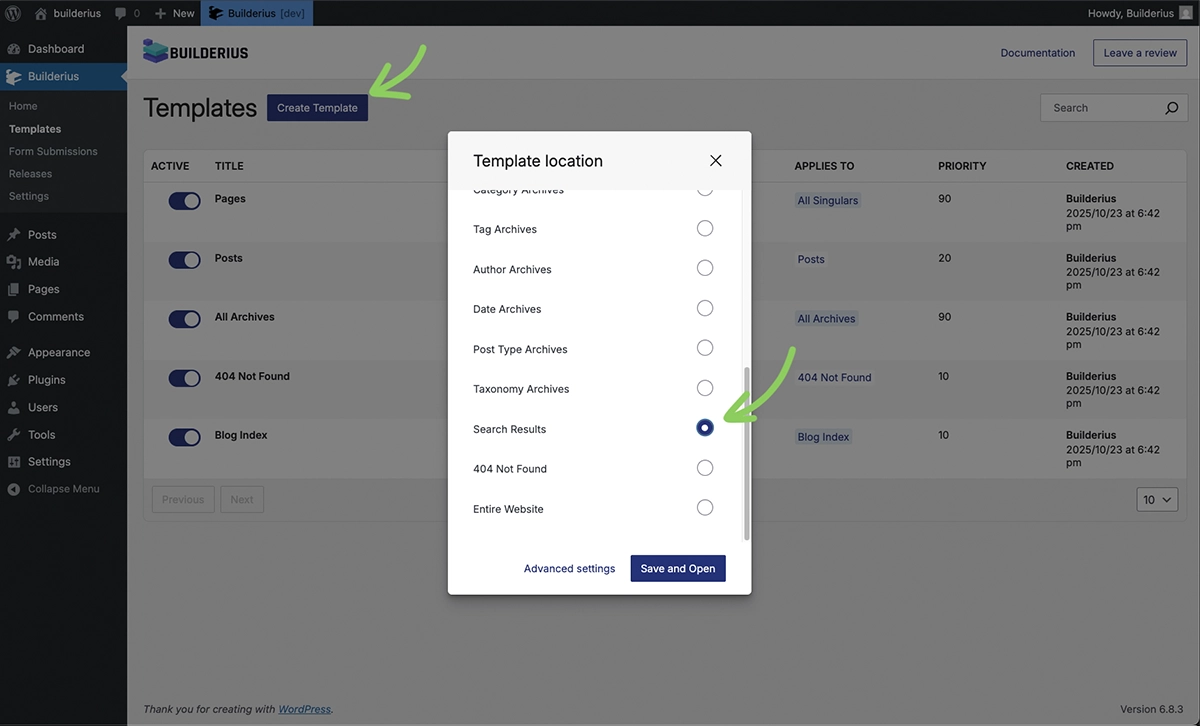Open the New dropdown in the admin bar
This screenshot has height=726, width=1200.
pyautogui.click(x=173, y=13)
